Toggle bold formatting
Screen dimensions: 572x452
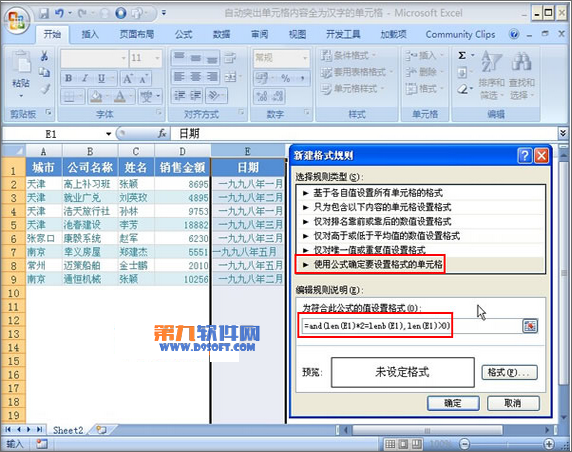[69, 78]
